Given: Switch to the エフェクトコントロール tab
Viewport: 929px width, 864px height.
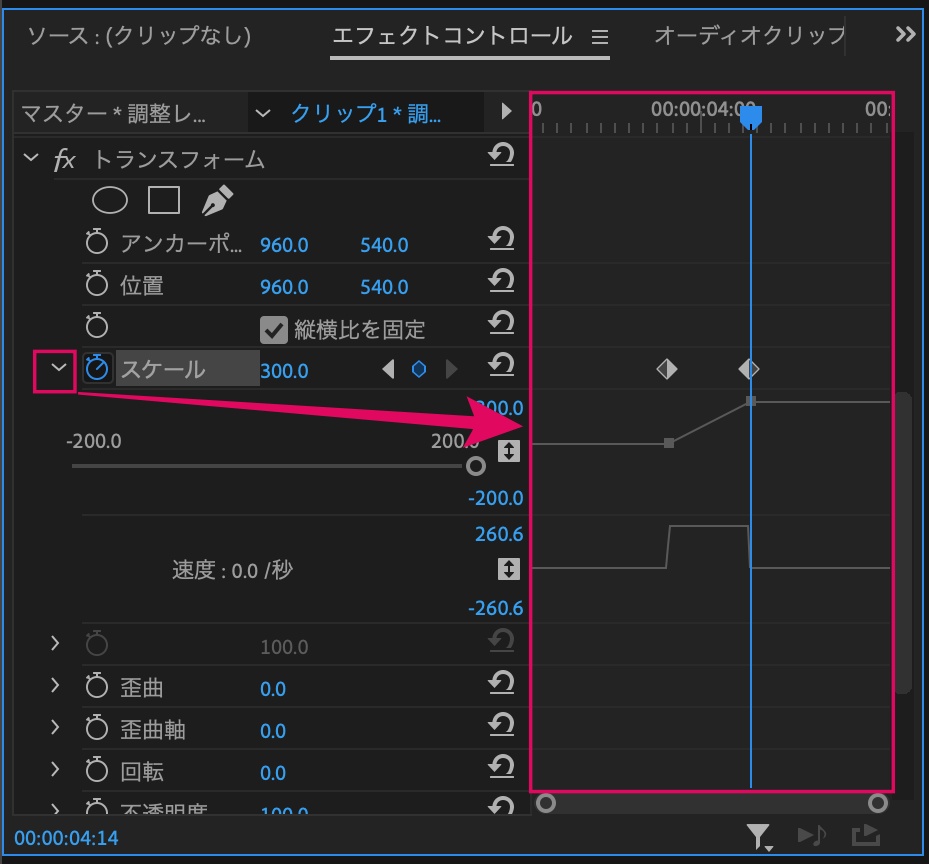Looking at the screenshot, I should point(452,36).
